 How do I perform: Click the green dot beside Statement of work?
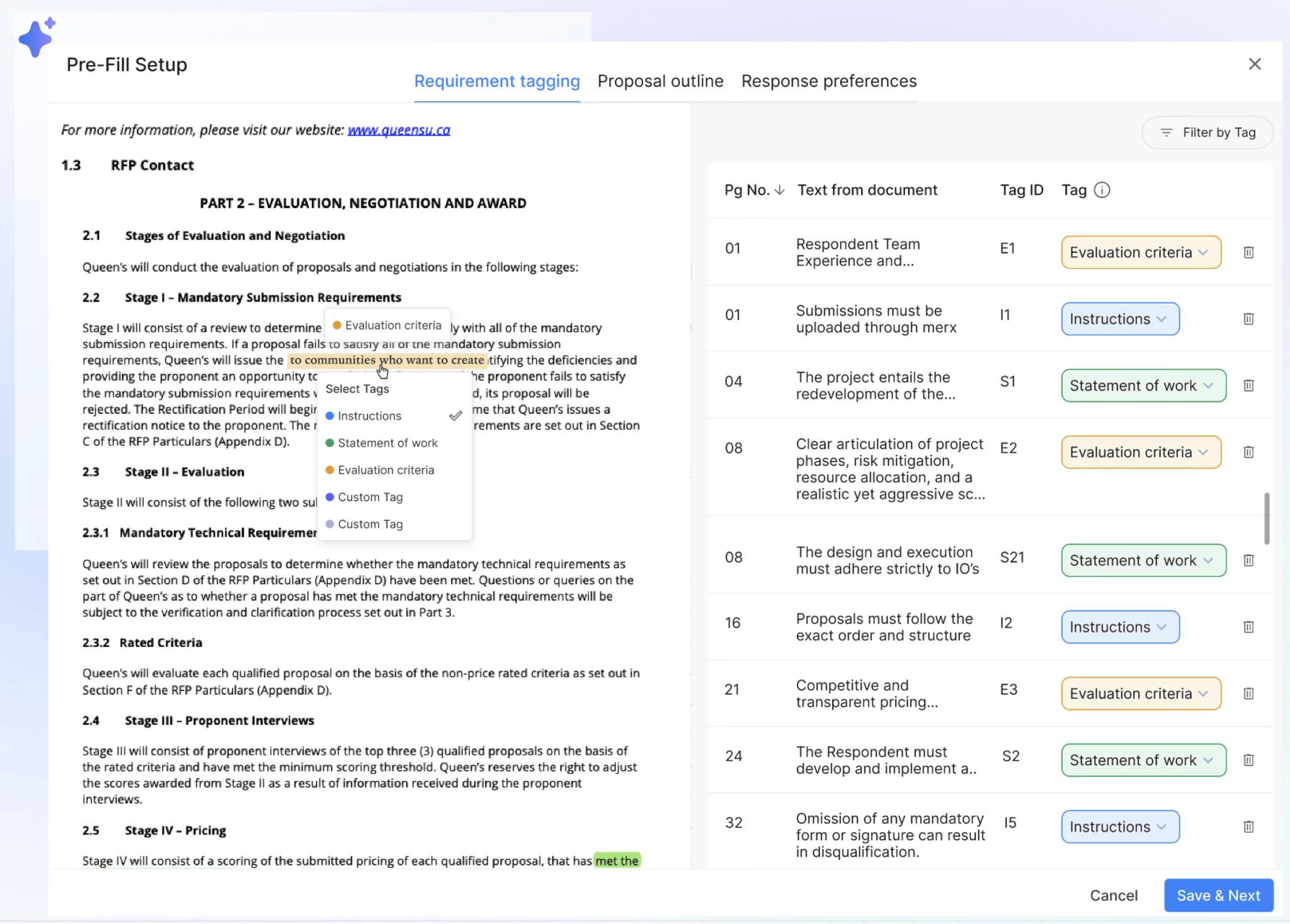pos(330,443)
